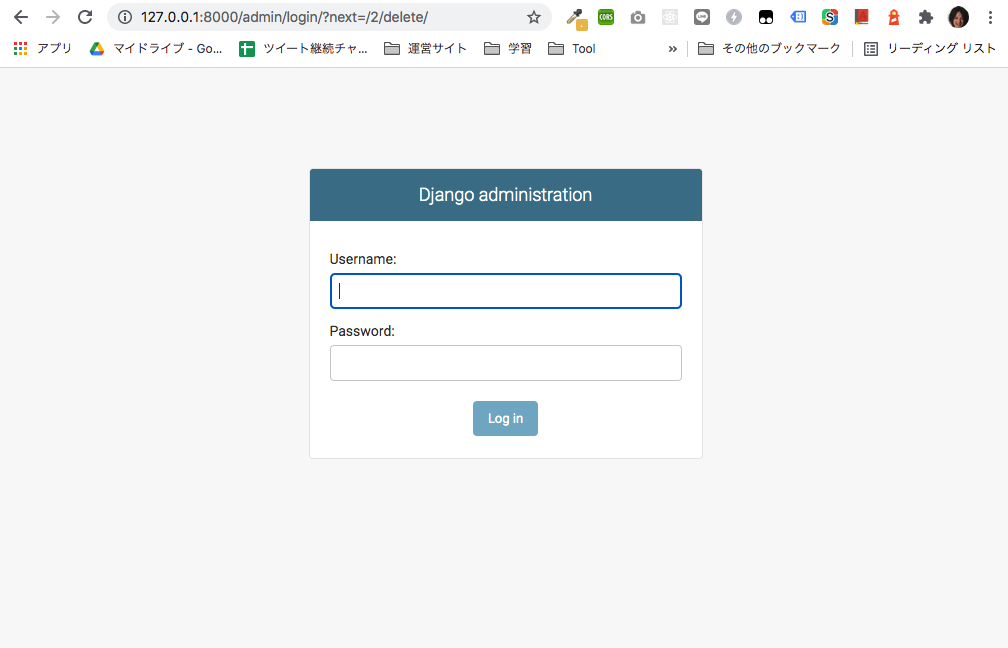Open the Extensions puzzle piece menu
1008x648 pixels.
[x=926, y=17]
